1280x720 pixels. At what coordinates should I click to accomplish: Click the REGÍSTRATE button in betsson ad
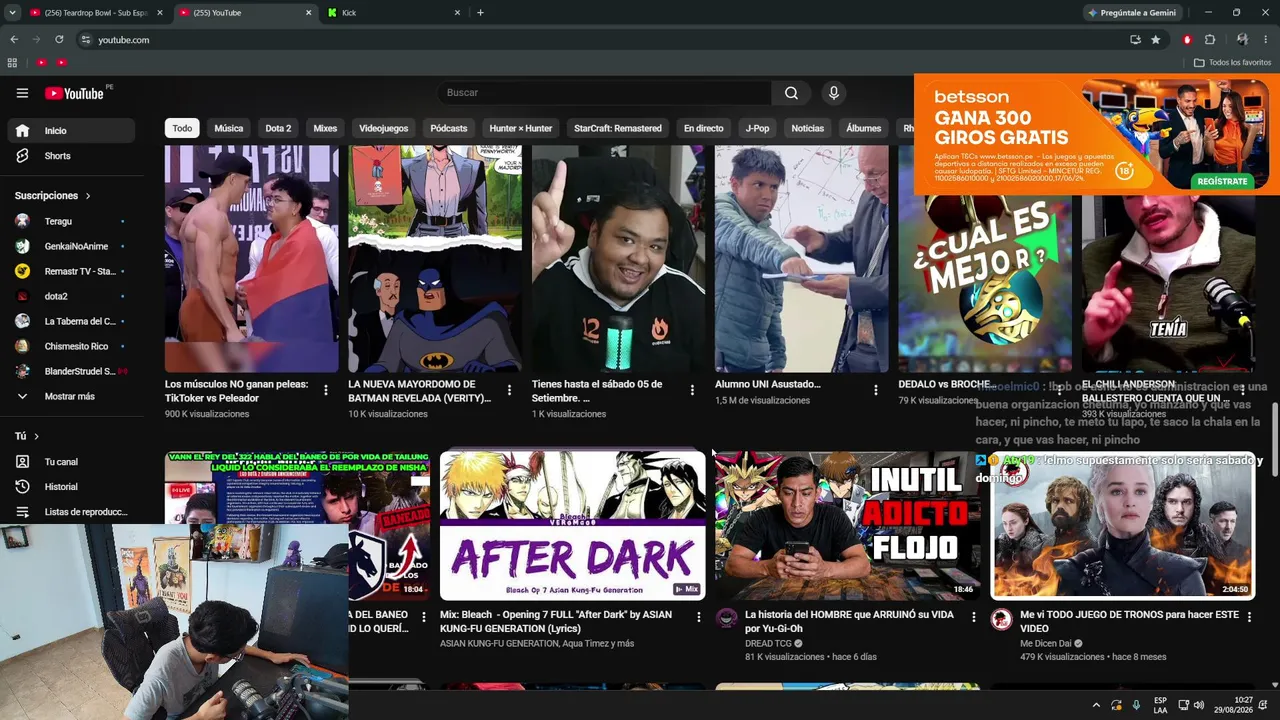coord(1222,181)
